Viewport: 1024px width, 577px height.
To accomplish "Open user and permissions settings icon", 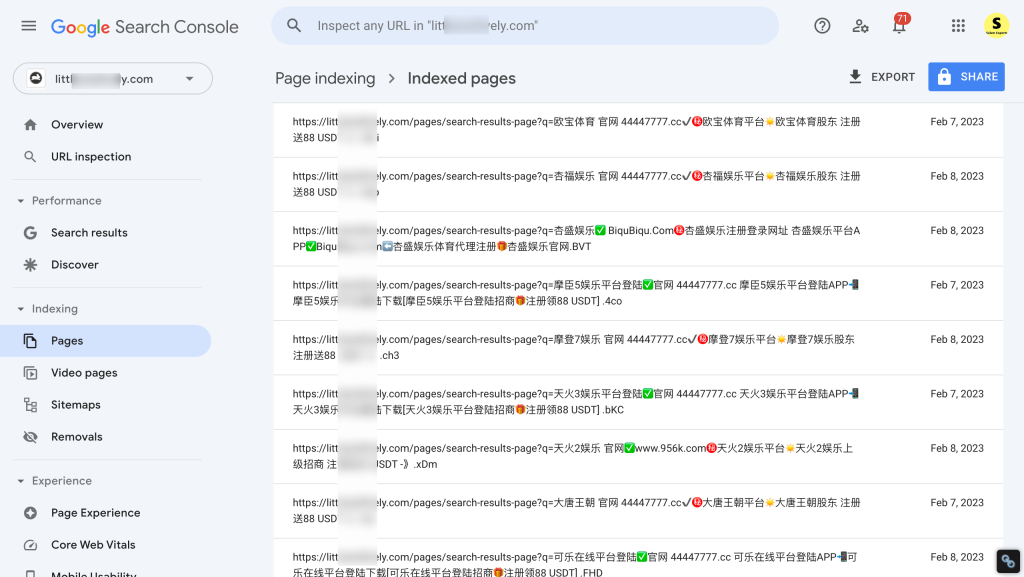I will [861, 25].
